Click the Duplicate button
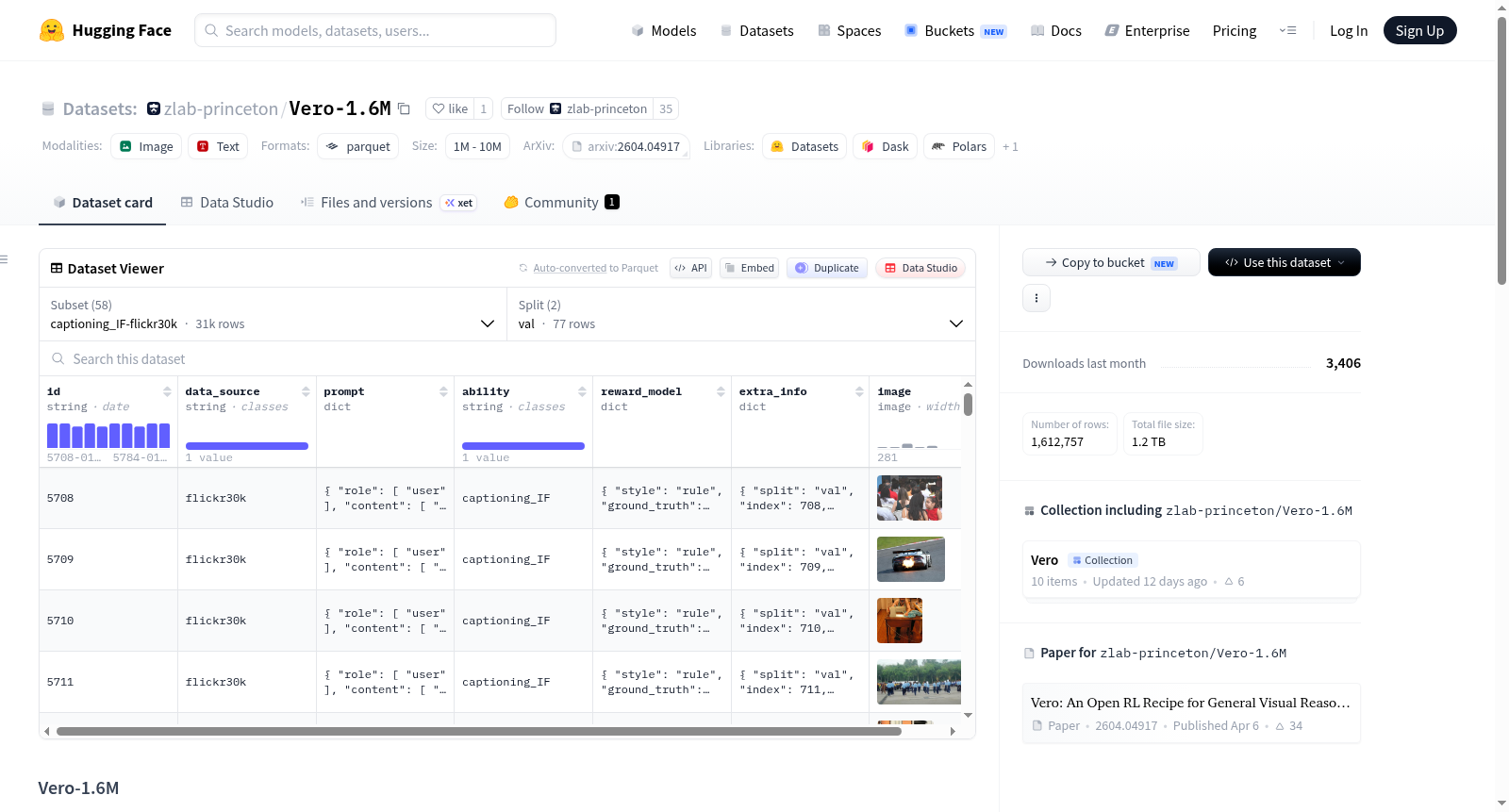Image resolution: width=1509 pixels, height=812 pixels. [827, 268]
